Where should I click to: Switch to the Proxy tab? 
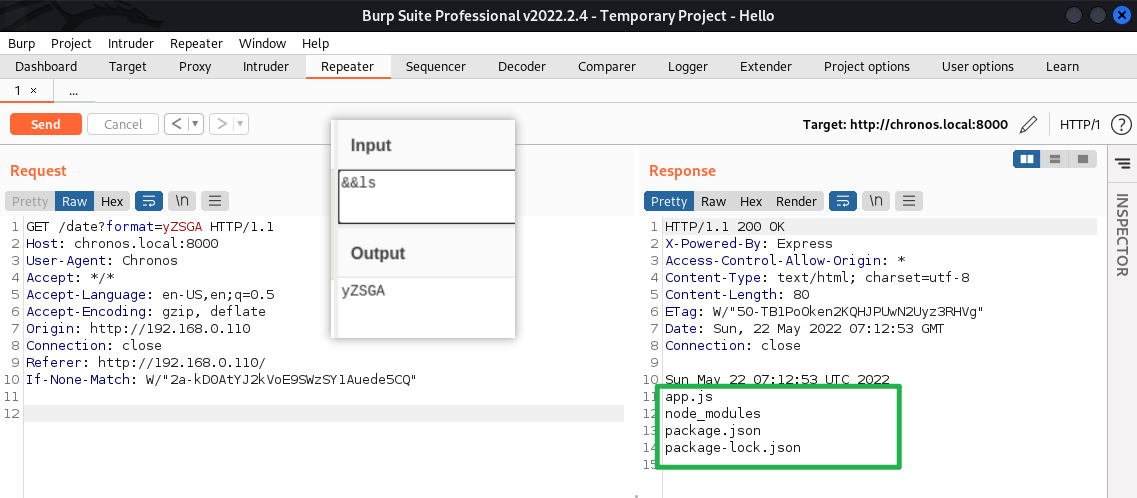click(x=195, y=67)
